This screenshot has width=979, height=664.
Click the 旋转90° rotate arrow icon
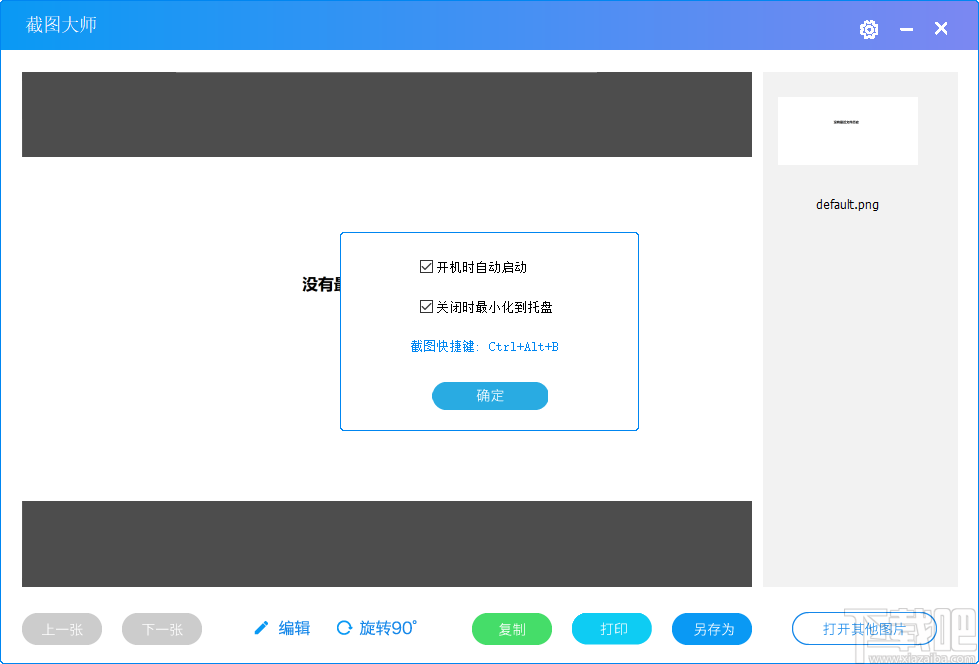pos(343,628)
